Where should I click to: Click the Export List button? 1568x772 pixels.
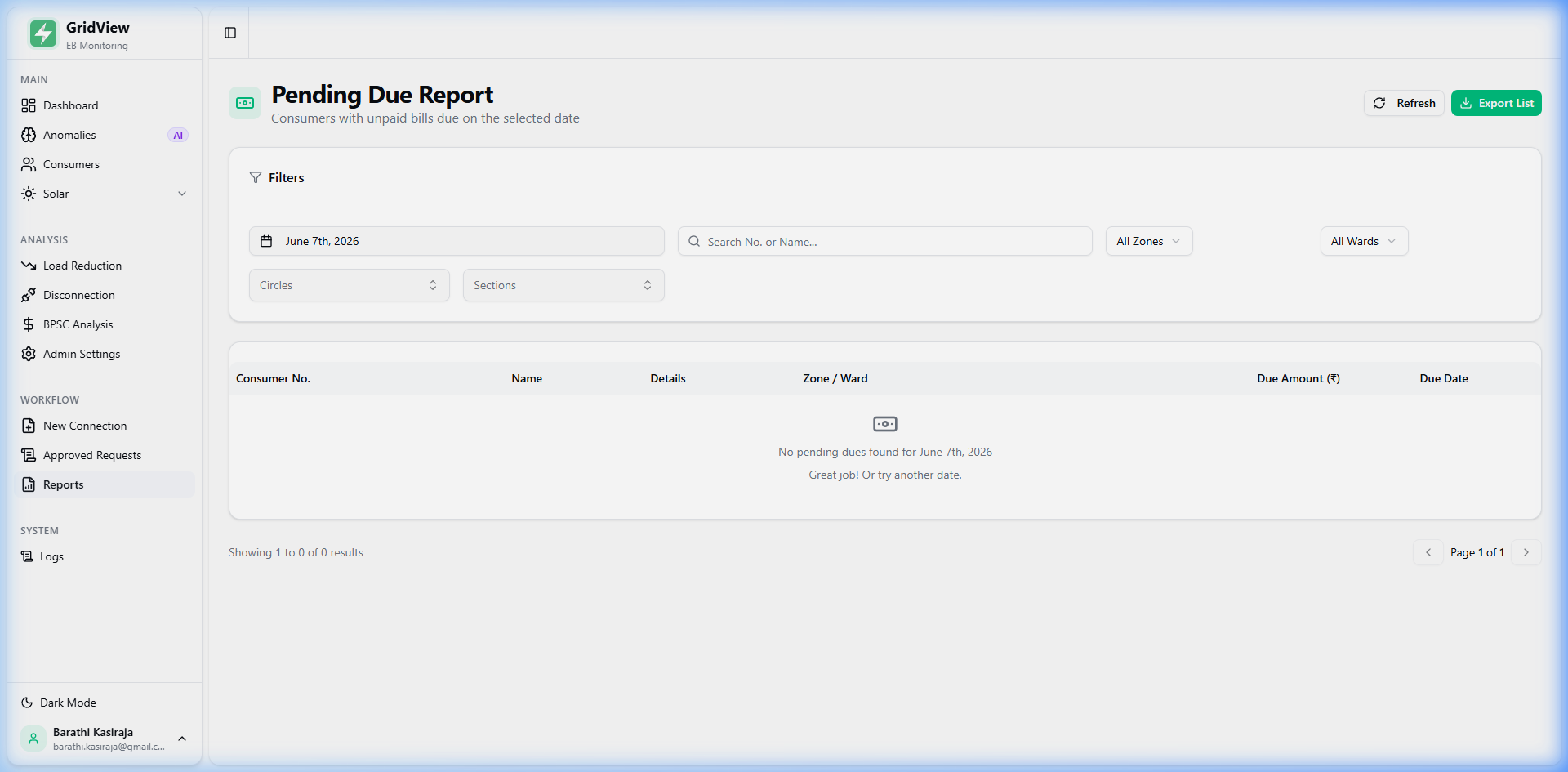[1496, 103]
